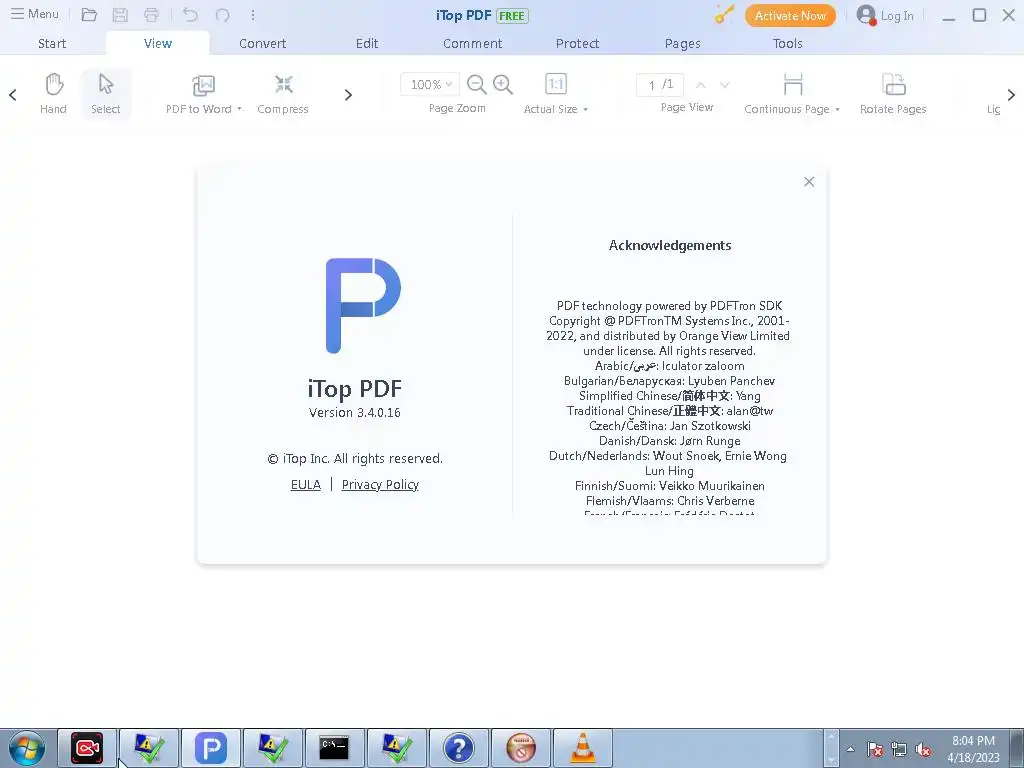Open the blue help question taskbar icon
The width and height of the screenshot is (1024, 768).
[x=458, y=748]
